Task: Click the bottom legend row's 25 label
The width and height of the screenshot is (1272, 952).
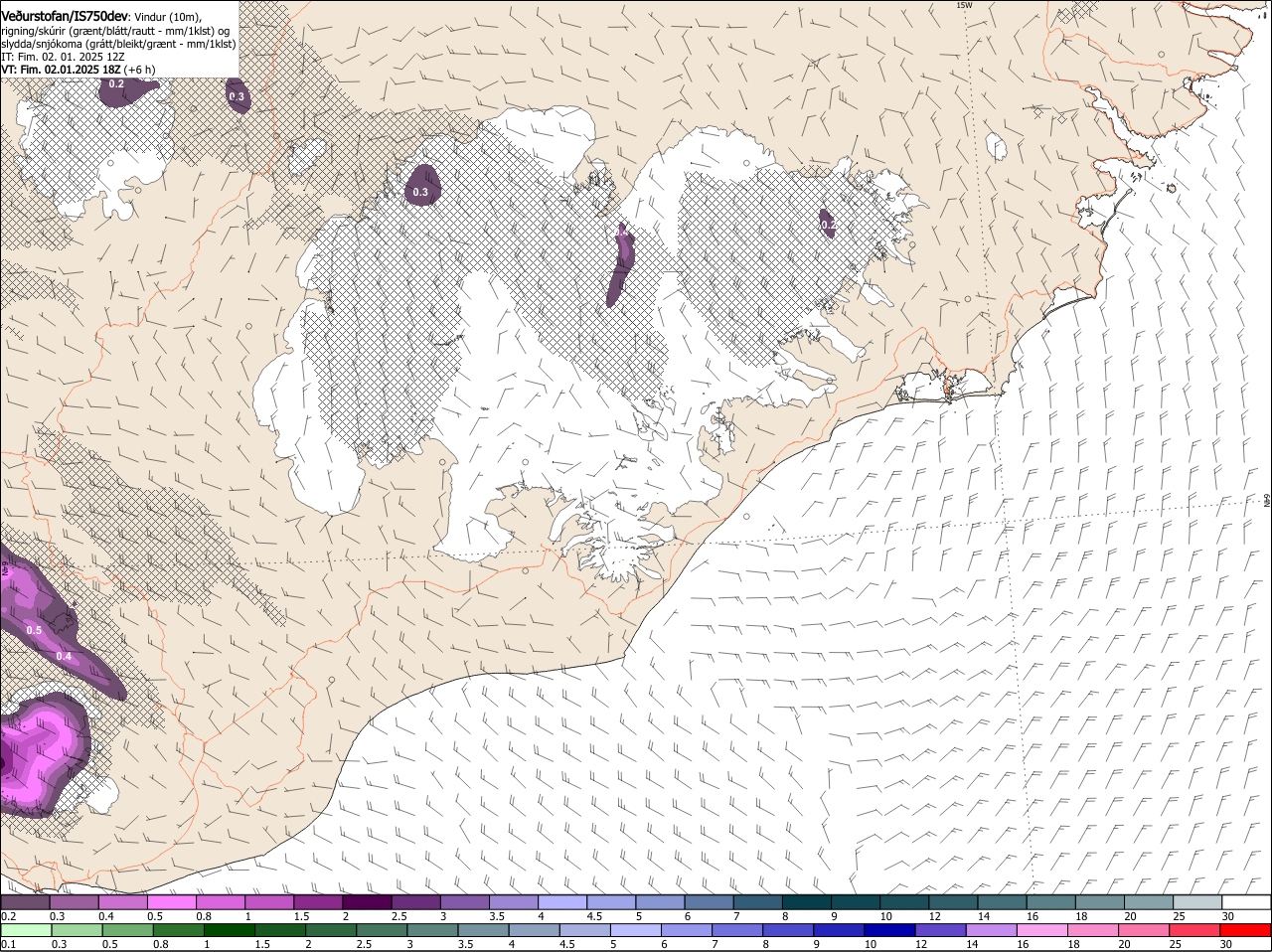Action: tap(1177, 944)
